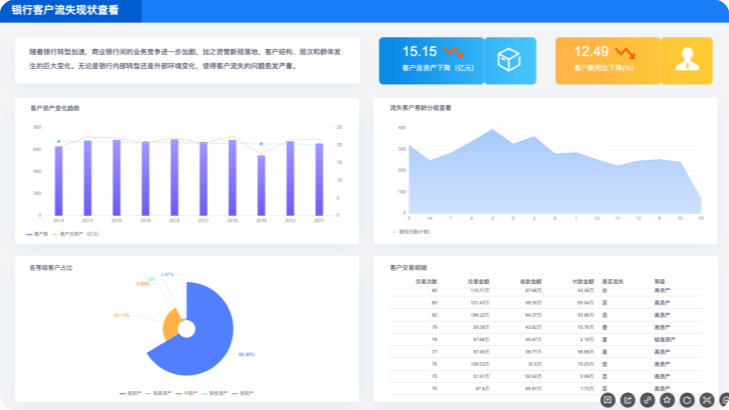This screenshot has height=410, width=729.
Task: Click the 是否流失 table column header
Action: 613,282
